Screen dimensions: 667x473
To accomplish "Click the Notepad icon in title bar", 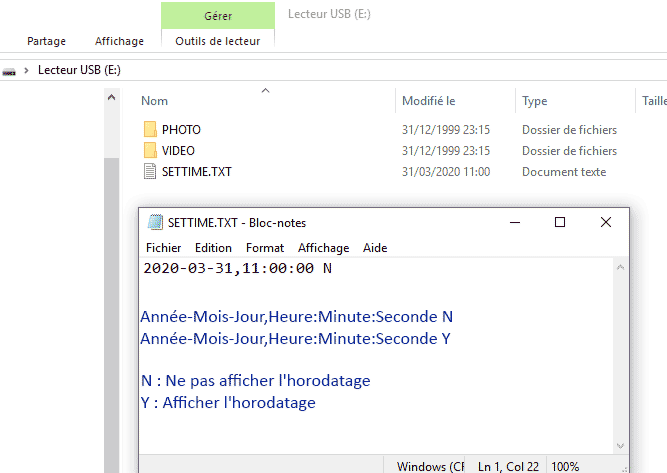I will click(155, 223).
